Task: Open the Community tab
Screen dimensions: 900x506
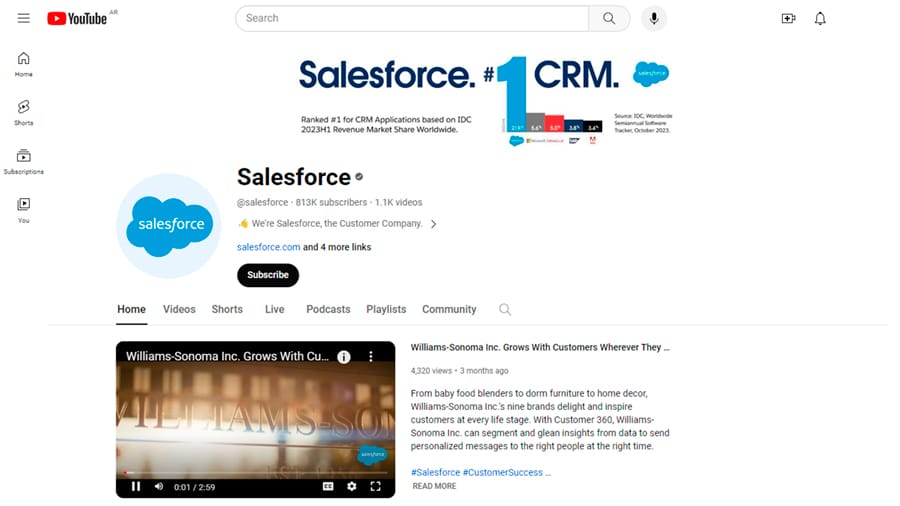Action: 449,309
